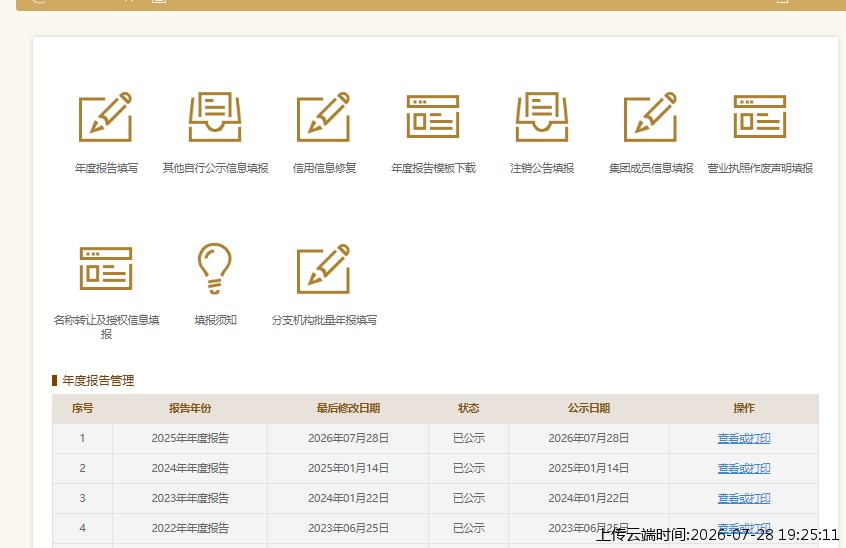View or print the 2024年年度报告
Image resolution: width=846 pixels, height=548 pixels.
tap(743, 468)
